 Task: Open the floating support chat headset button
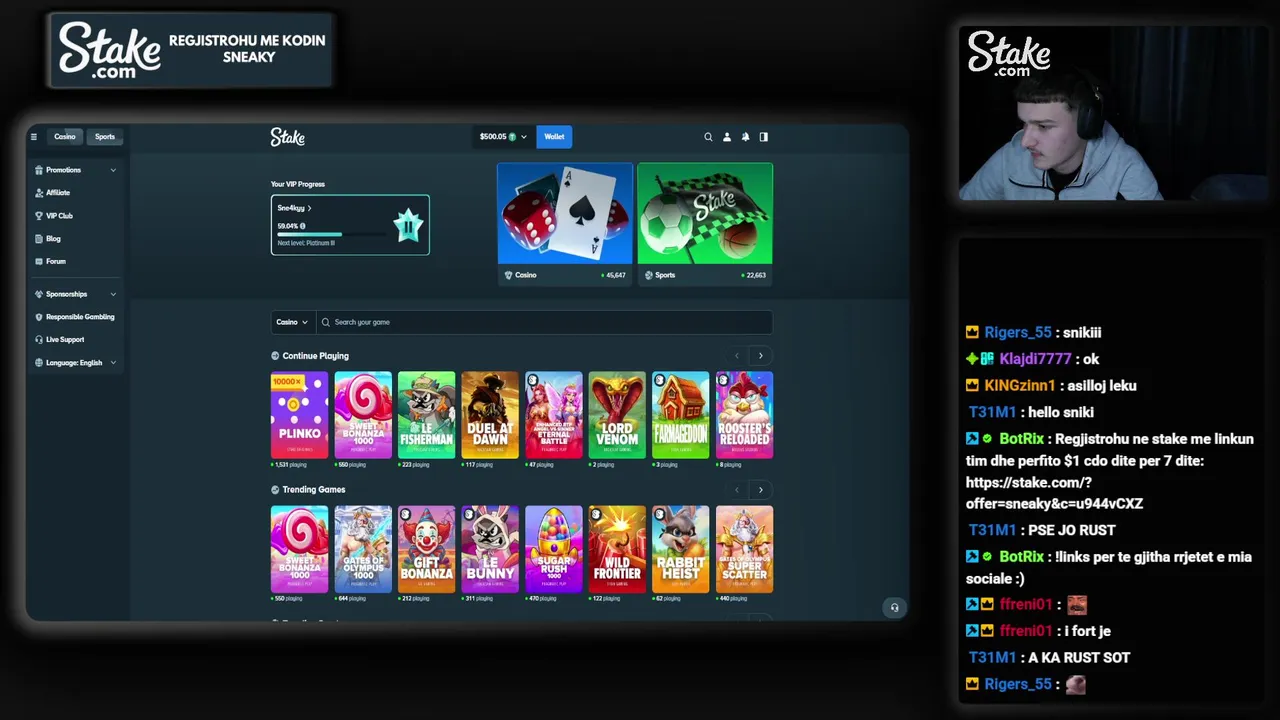point(894,607)
